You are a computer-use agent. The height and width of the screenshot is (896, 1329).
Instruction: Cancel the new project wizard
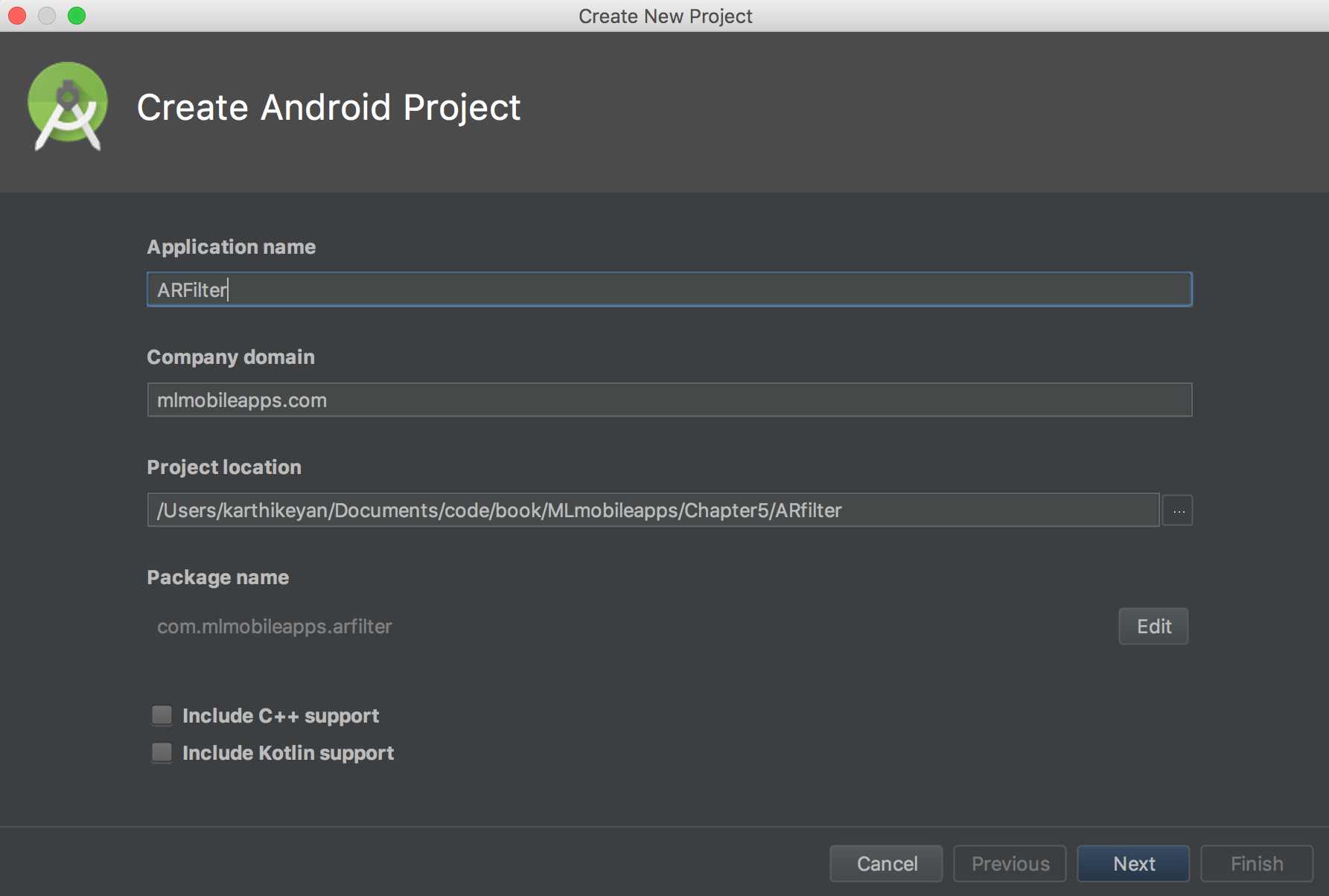(x=886, y=863)
